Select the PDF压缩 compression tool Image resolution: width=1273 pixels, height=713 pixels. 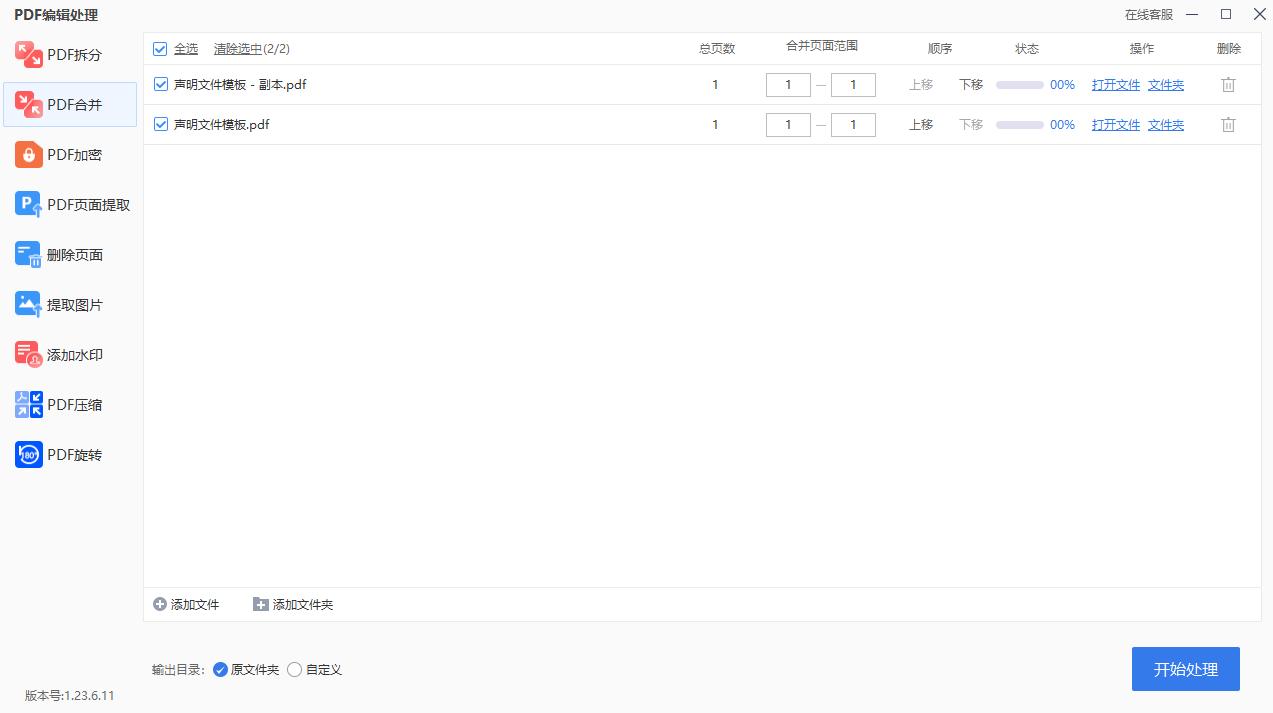click(70, 405)
